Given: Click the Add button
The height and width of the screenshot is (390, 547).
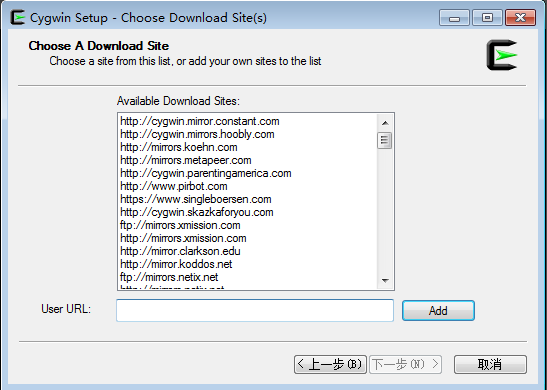Looking at the screenshot, I should [438, 310].
